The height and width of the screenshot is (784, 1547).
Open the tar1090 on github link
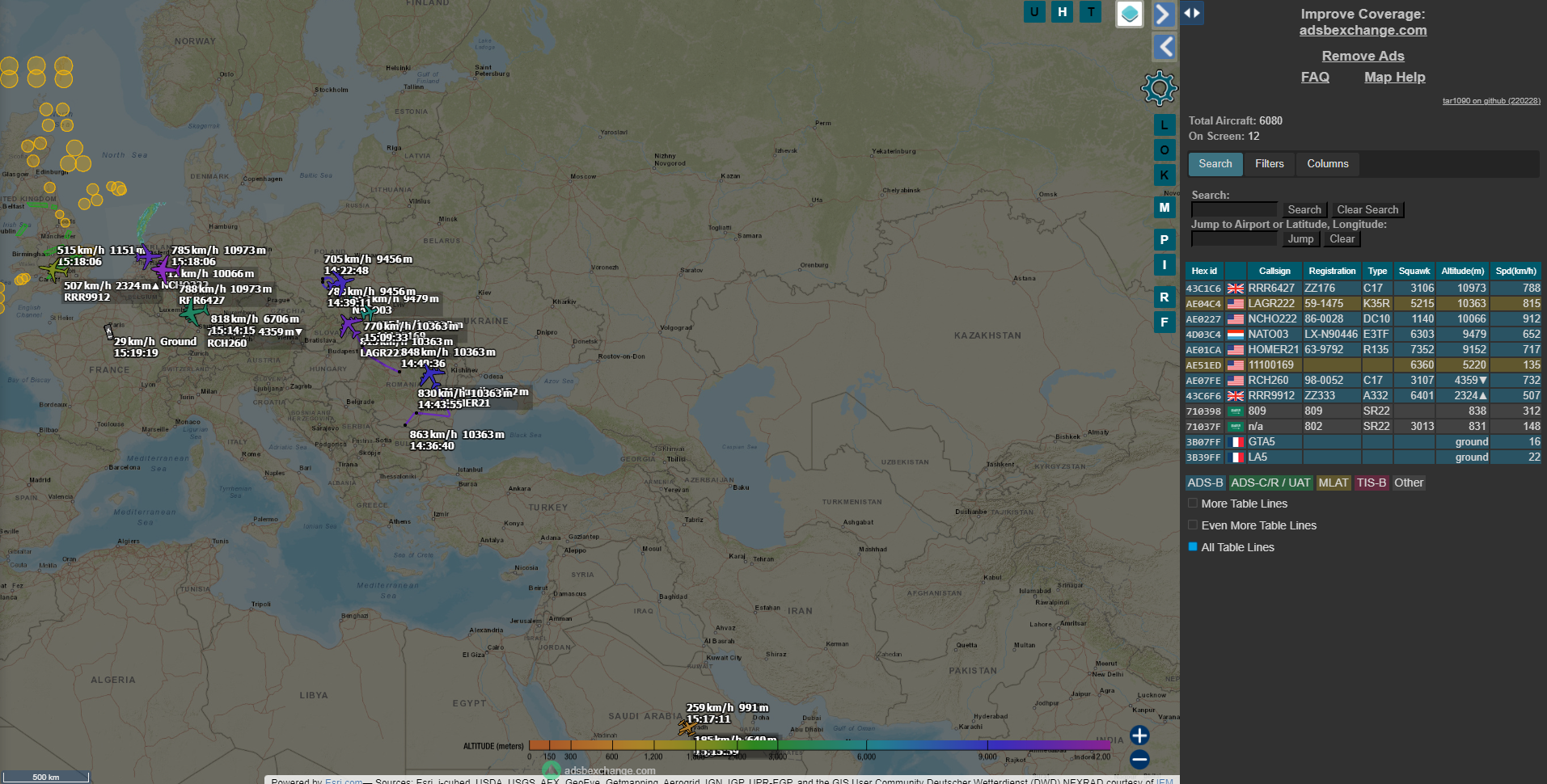pos(1491,101)
